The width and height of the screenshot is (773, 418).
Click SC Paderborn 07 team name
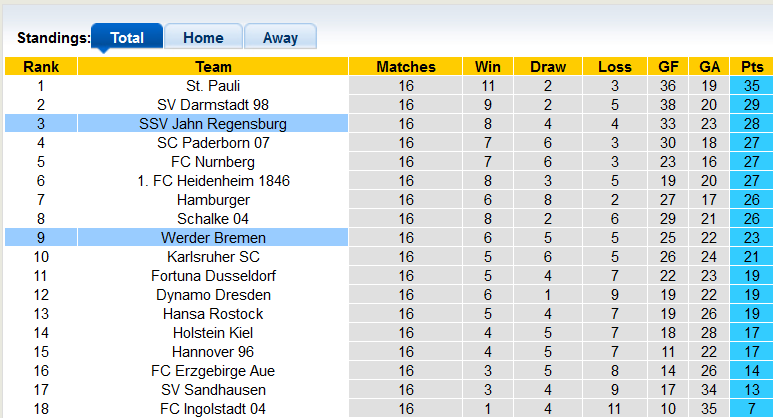[213, 143]
